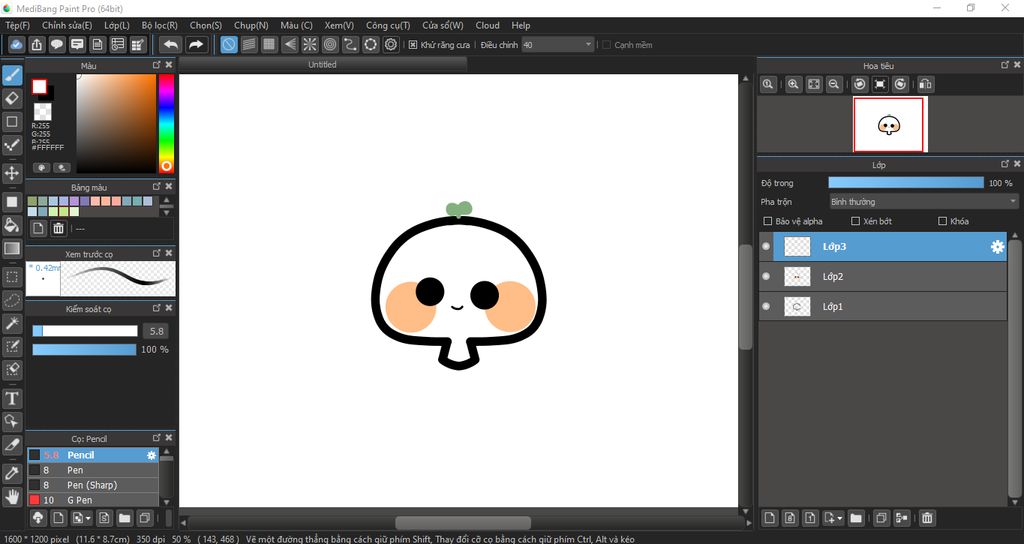The height and width of the screenshot is (544, 1024).
Task: Select the Bucket fill tool
Action: pyautogui.click(x=12, y=225)
